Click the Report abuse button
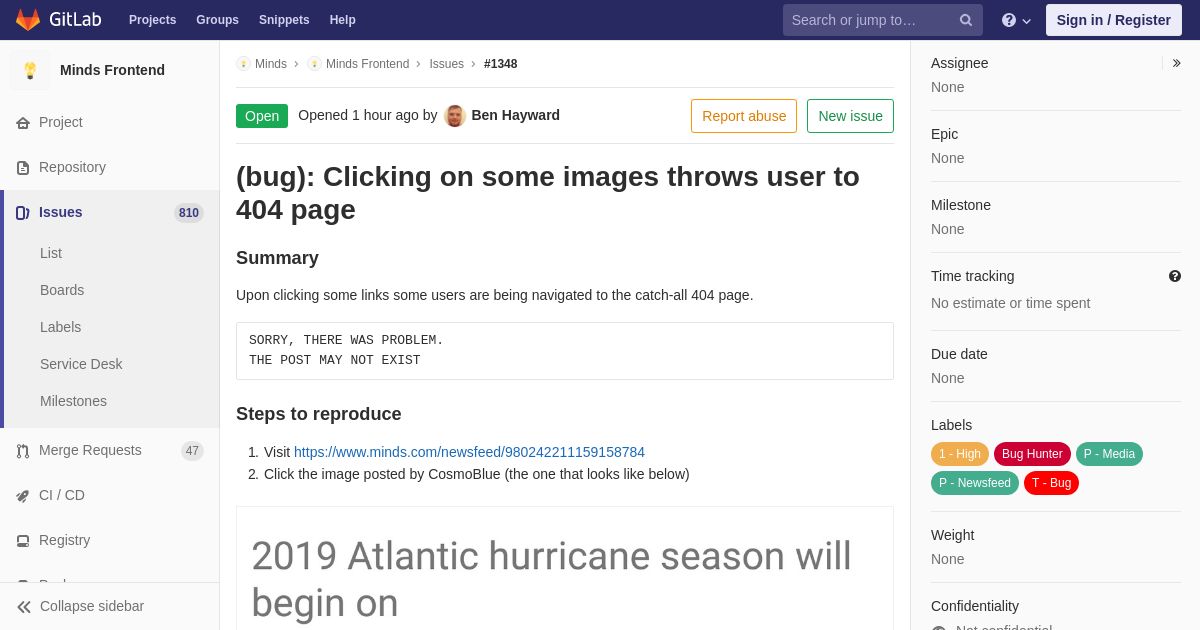 click(744, 116)
